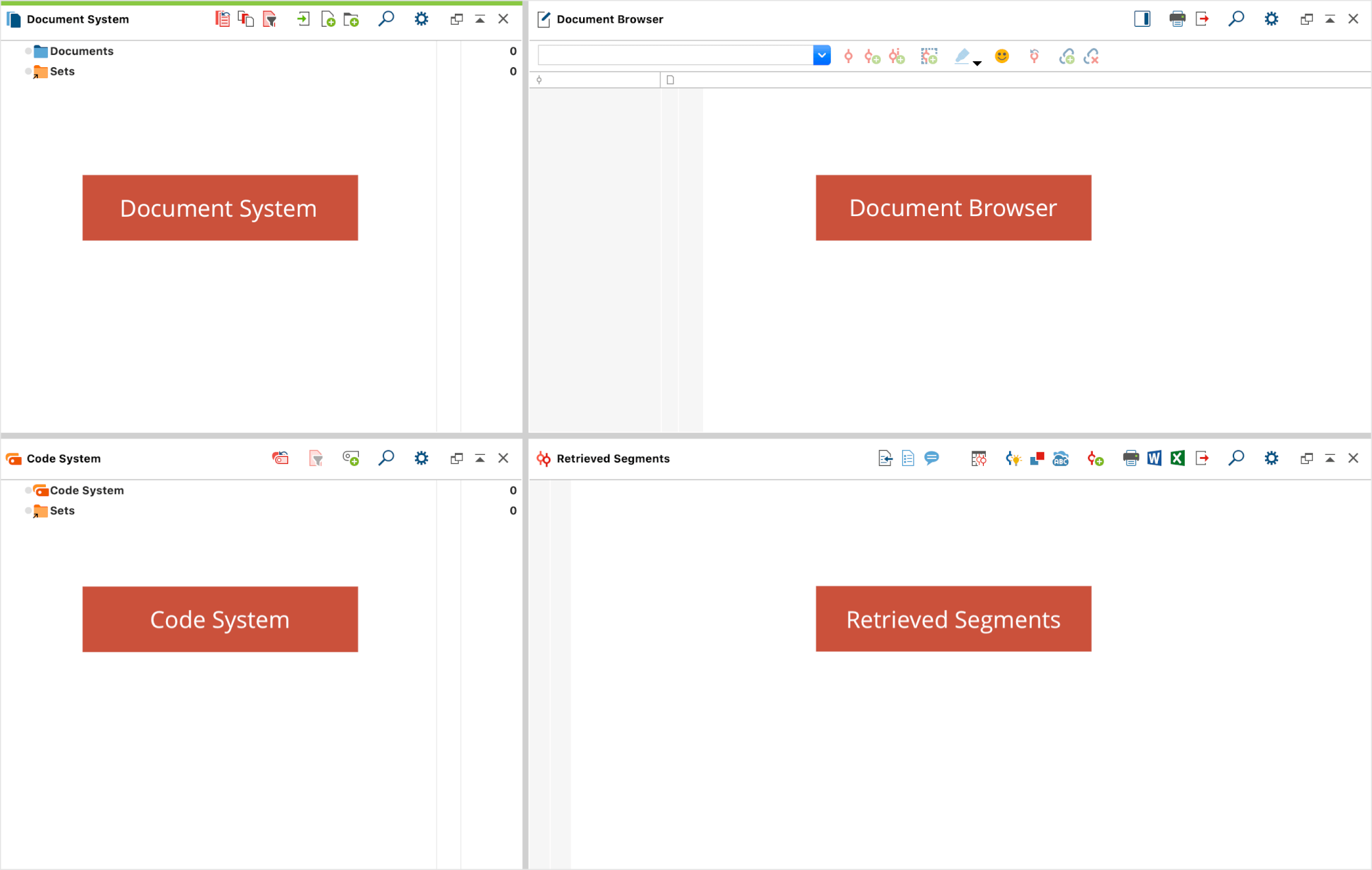
Task: Click the Retrieved Segments panel title
Action: (x=613, y=458)
